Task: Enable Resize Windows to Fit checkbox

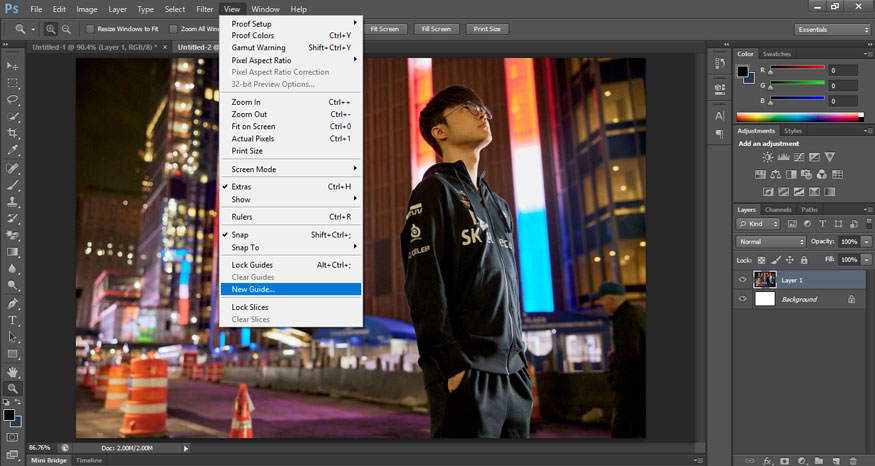Action: [x=91, y=29]
